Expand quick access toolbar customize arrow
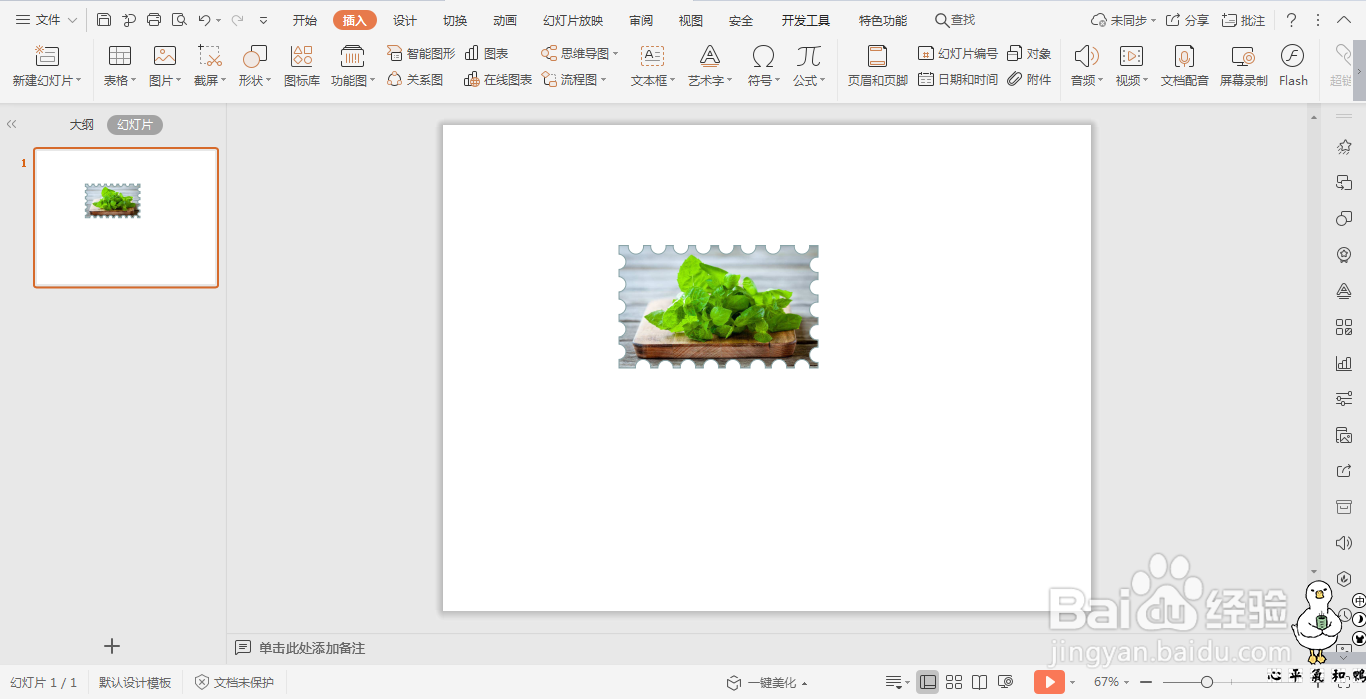The height and width of the screenshot is (699, 1366). [x=263, y=20]
